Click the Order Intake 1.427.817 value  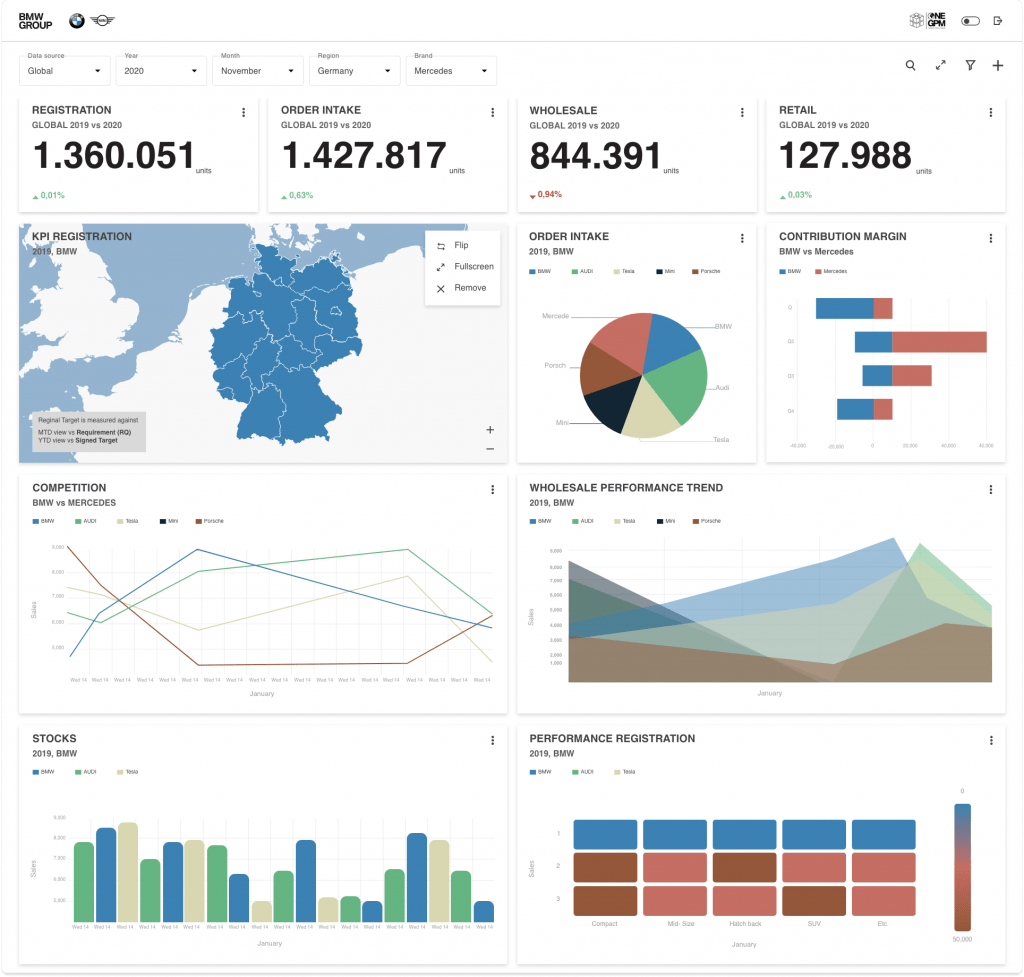point(364,155)
